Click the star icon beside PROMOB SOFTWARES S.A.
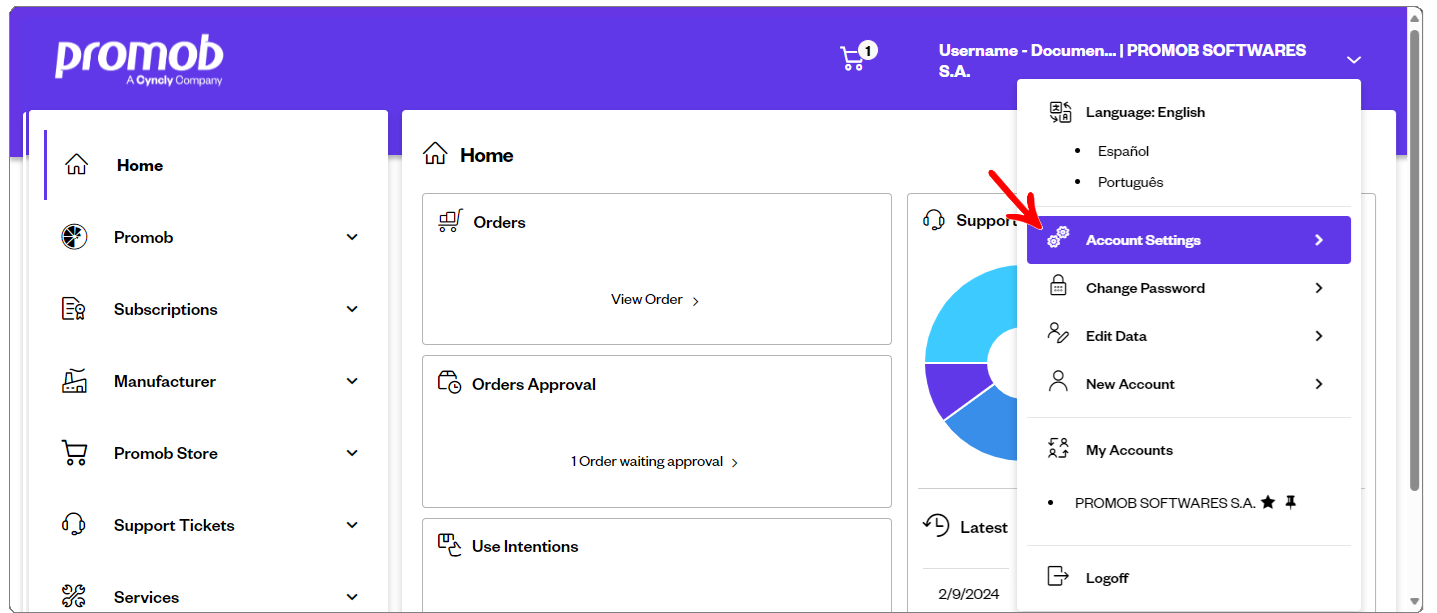Screen dimensions: 1437x613 coord(1268,502)
